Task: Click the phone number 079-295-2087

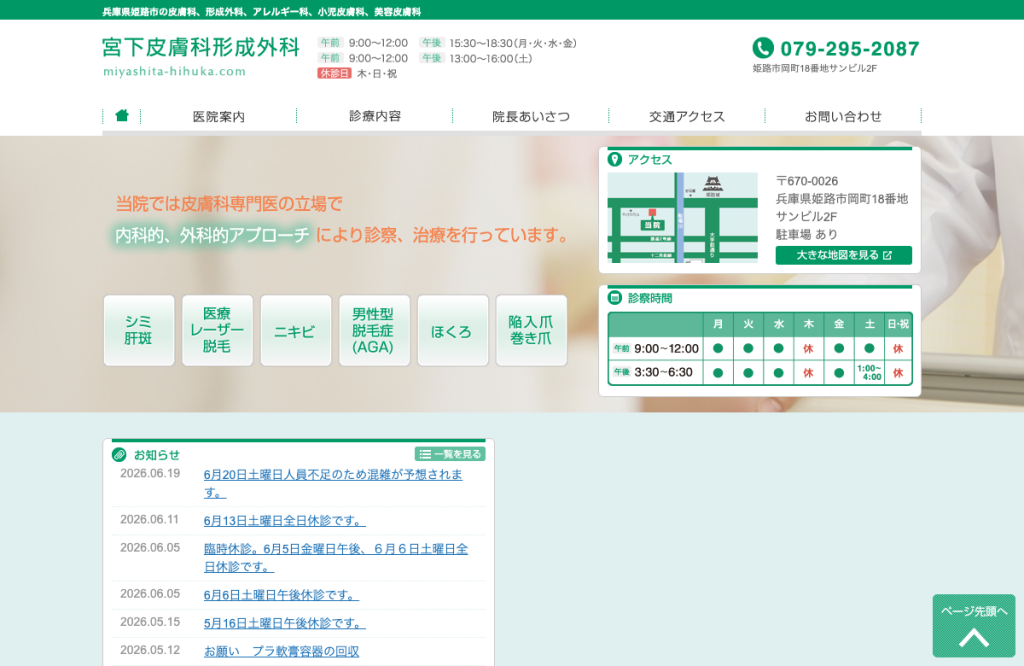Action: (850, 48)
